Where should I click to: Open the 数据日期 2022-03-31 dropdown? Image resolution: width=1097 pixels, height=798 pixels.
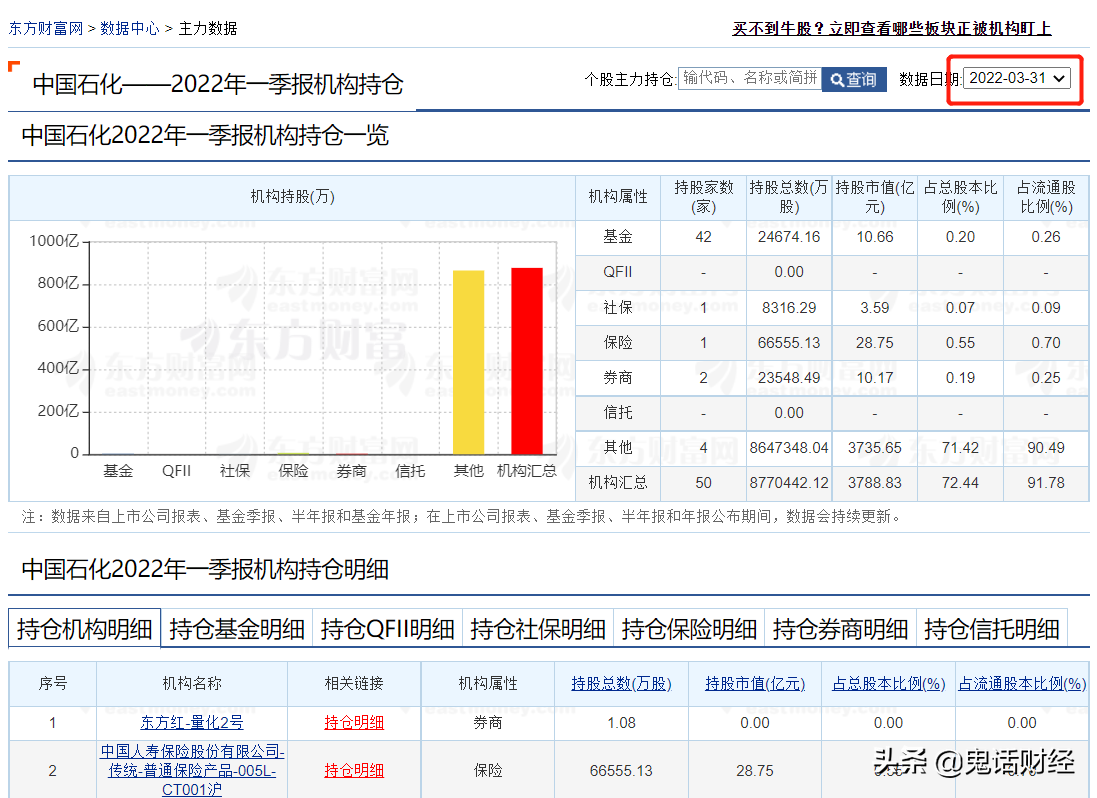(x=1017, y=78)
